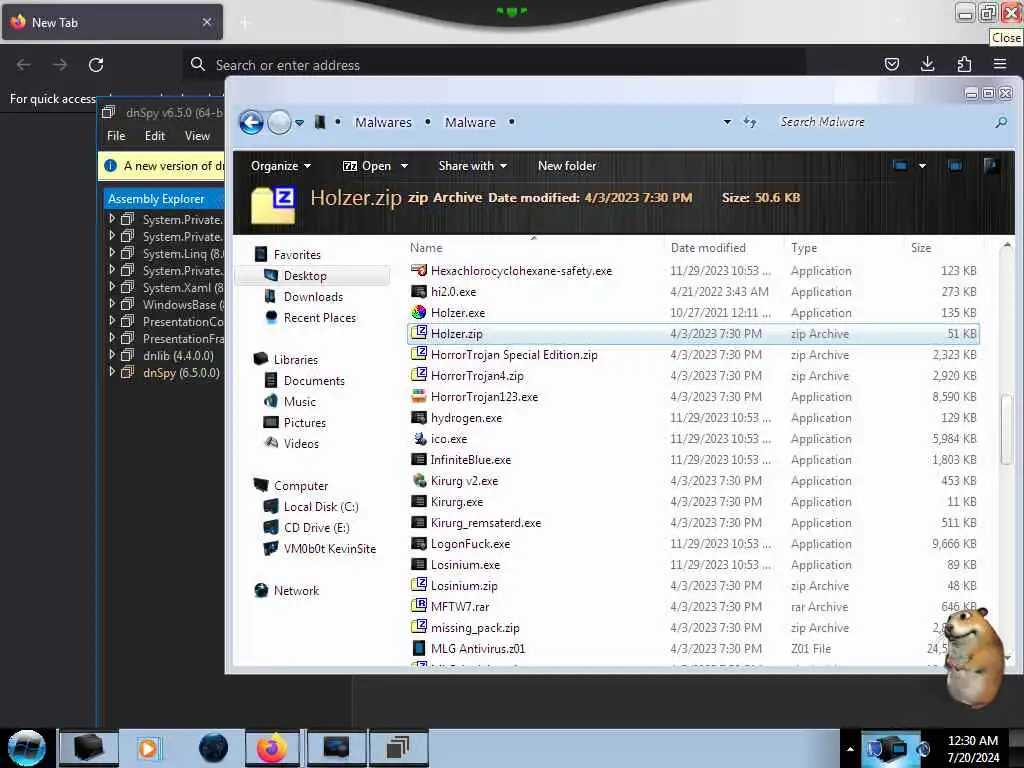Select Documents library
The width and height of the screenshot is (1024, 768).
[314, 381]
